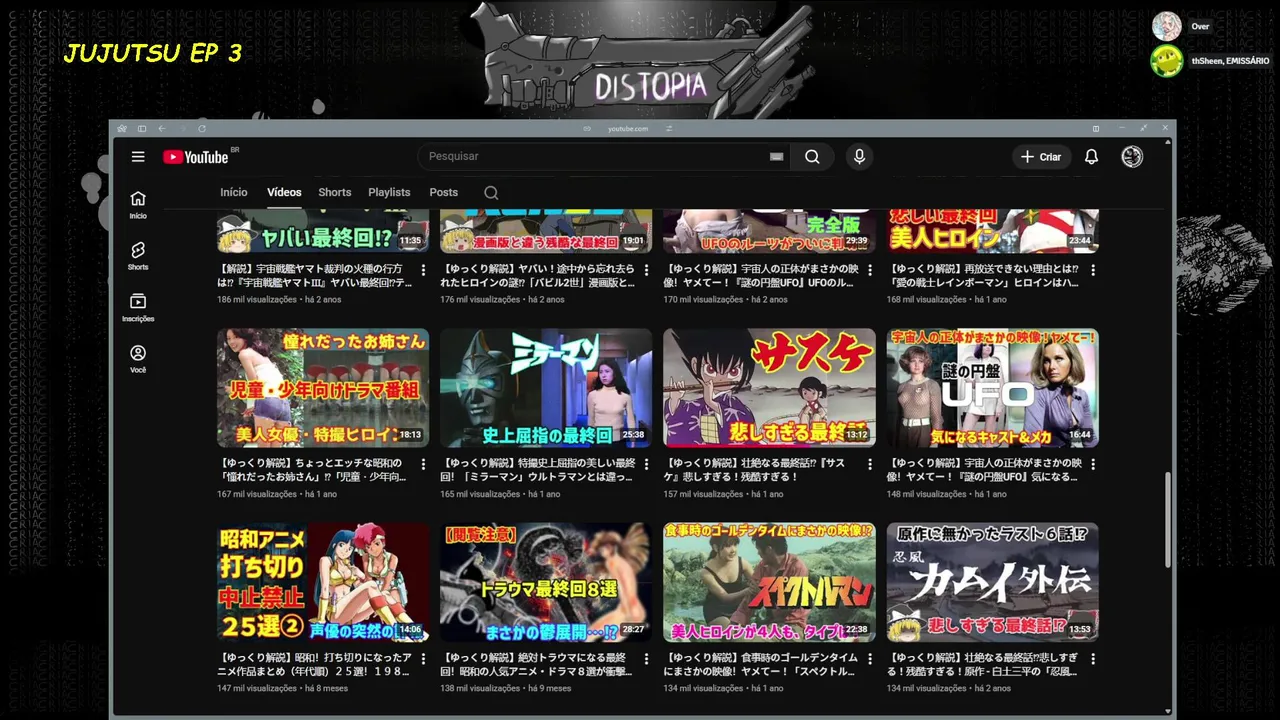
Task: Open options menu for 170 mil visualizações video
Action: (x=869, y=270)
